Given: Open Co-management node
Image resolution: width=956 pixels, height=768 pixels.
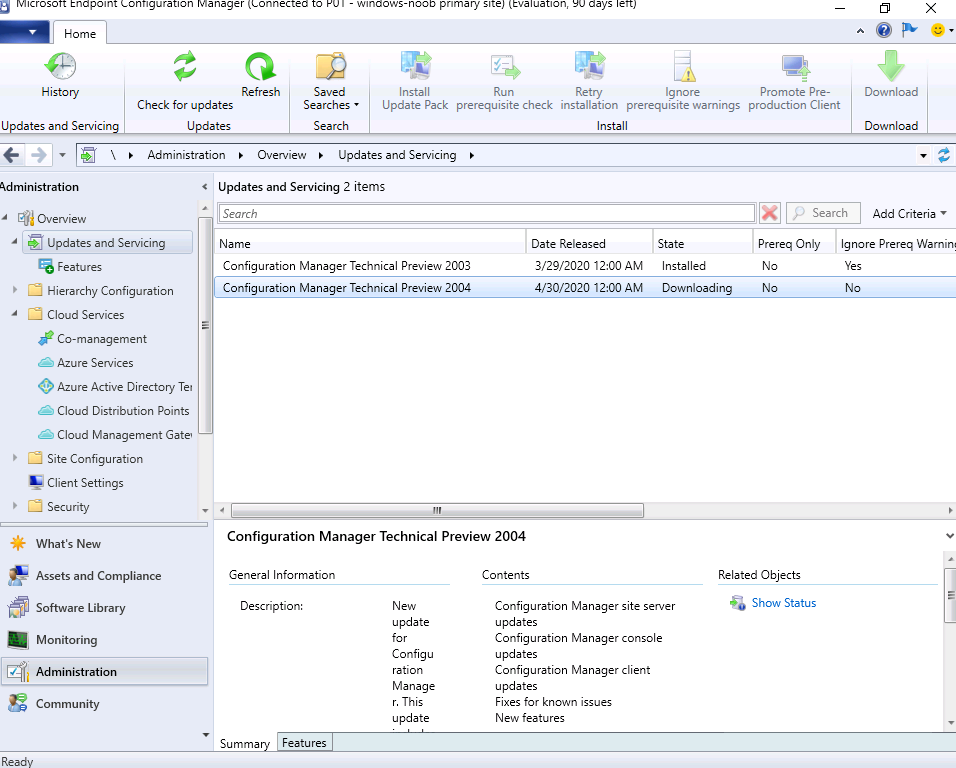Looking at the screenshot, I should [102, 339].
